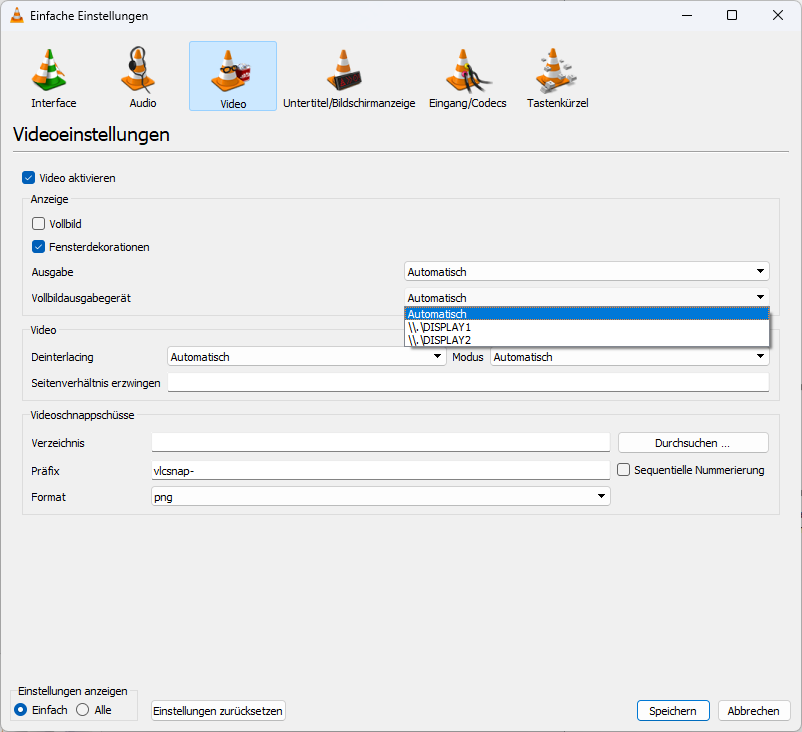The height and width of the screenshot is (732, 802).
Task: Click the Verzeichnis input field
Action: click(x=381, y=442)
